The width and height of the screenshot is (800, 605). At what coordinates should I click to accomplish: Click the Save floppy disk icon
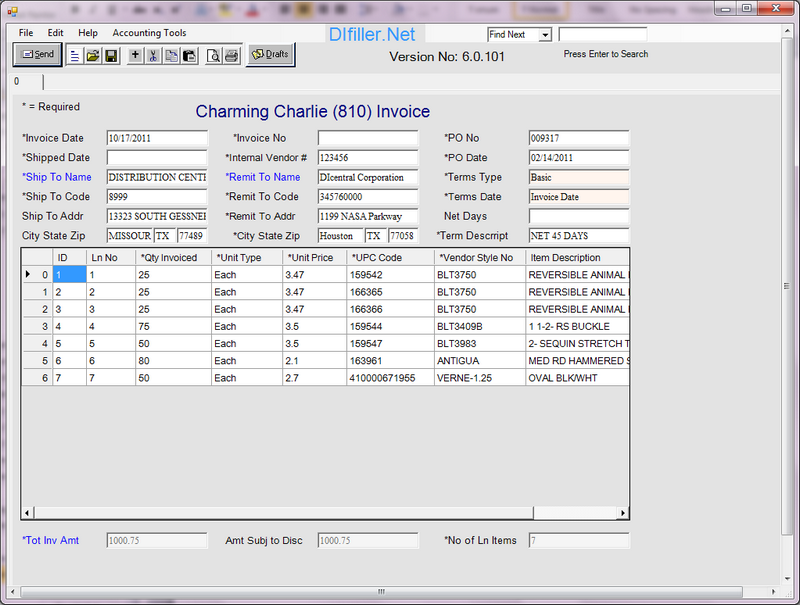click(x=111, y=56)
